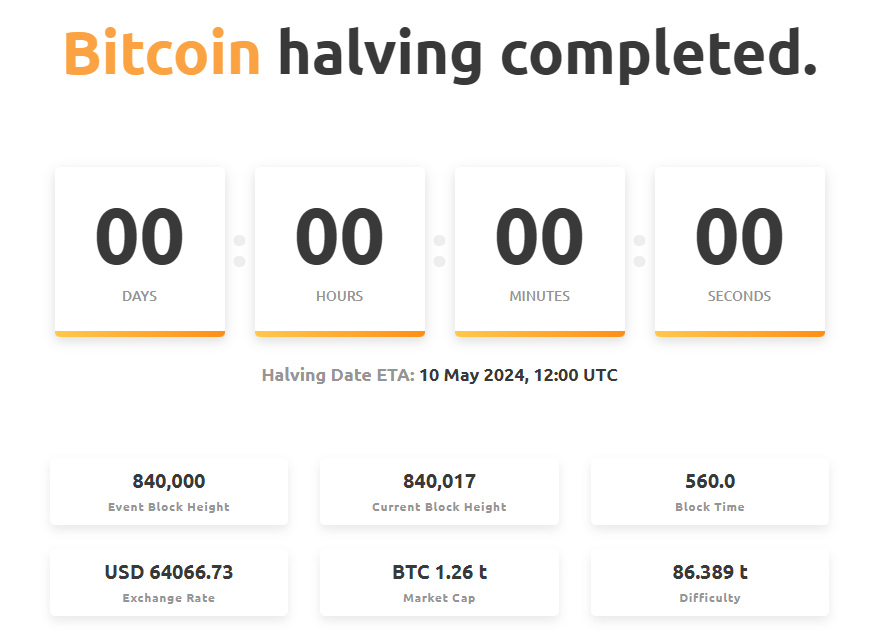Click the orange Bitcoin heading word
Image resolution: width=892 pixels, height=633 pixels.
tap(162, 53)
